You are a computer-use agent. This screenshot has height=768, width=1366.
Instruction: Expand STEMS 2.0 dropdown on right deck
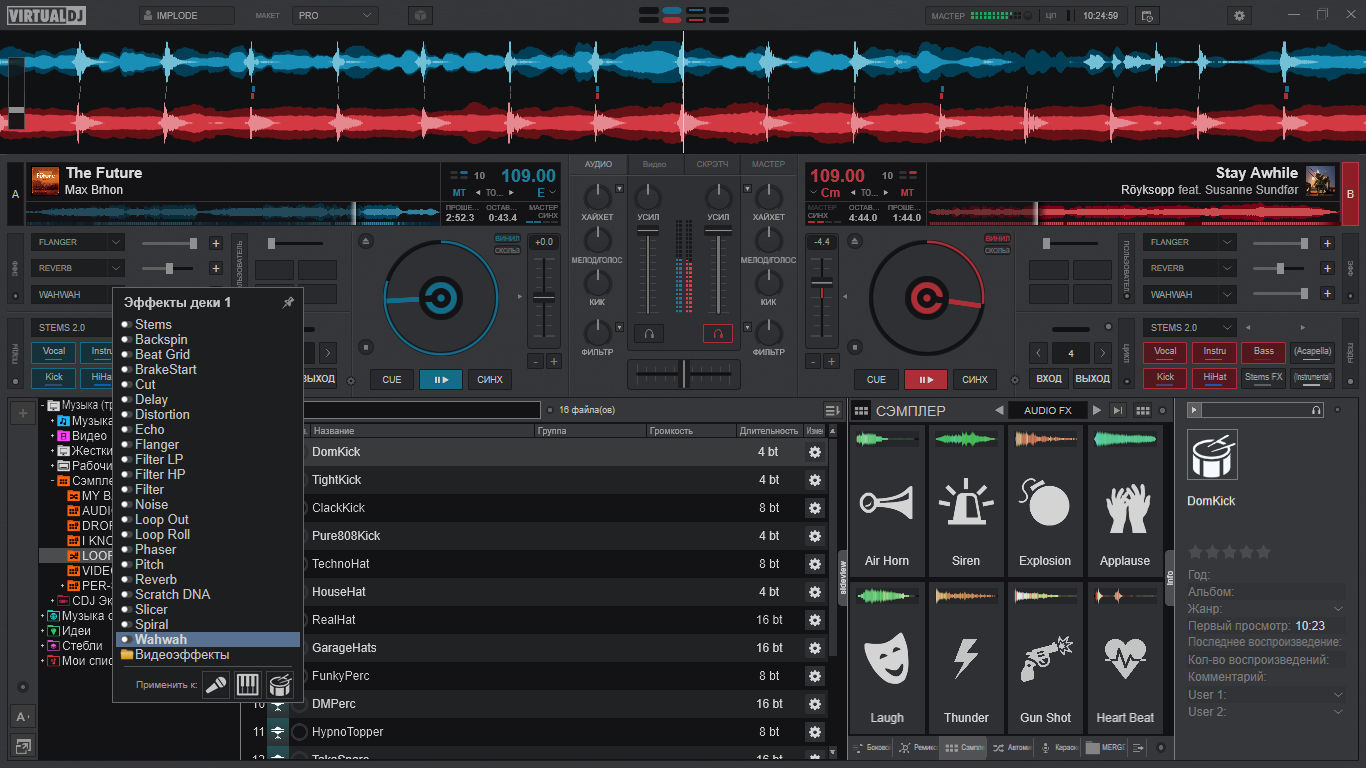[1189, 328]
